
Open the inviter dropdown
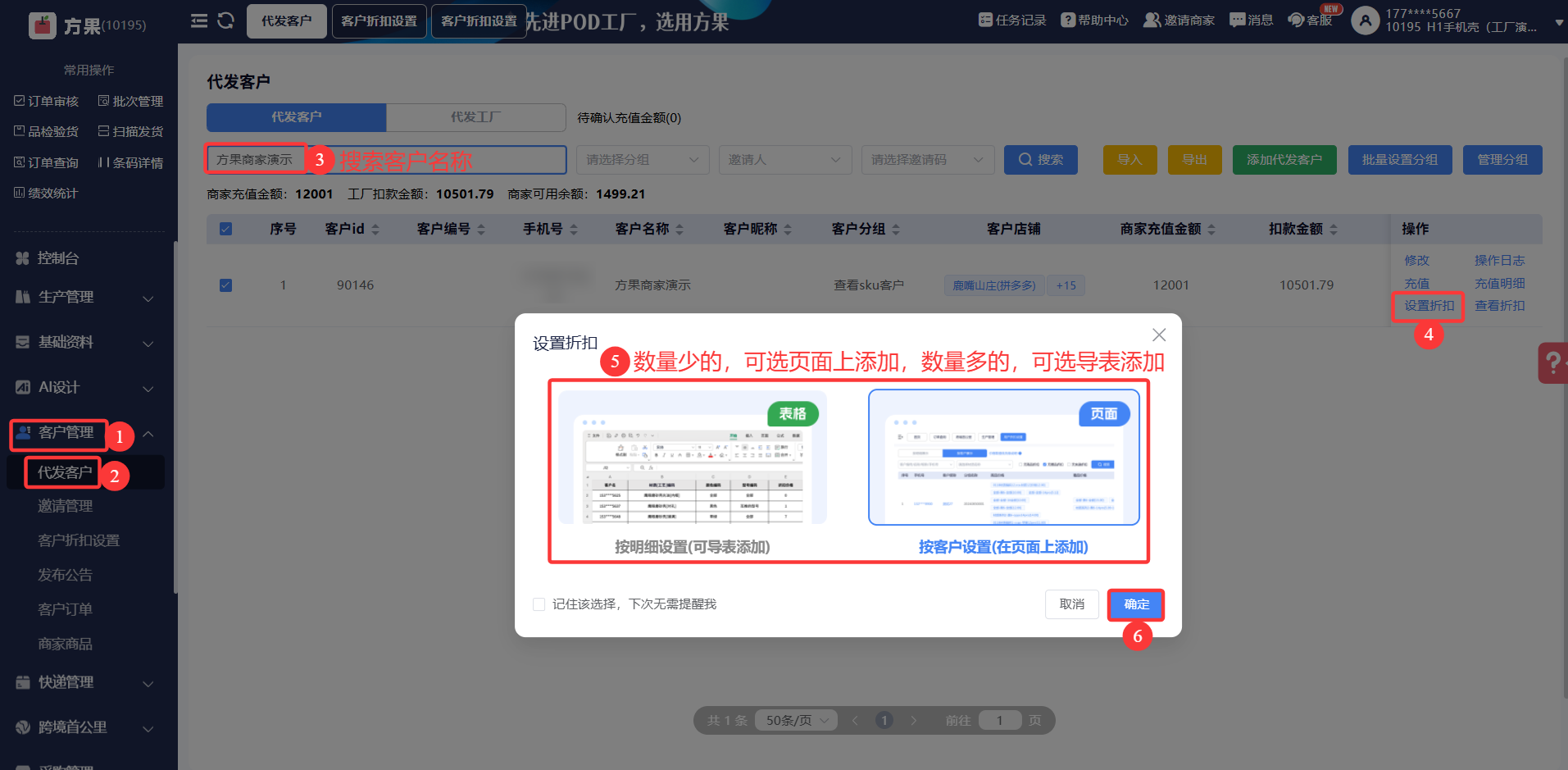(784, 160)
